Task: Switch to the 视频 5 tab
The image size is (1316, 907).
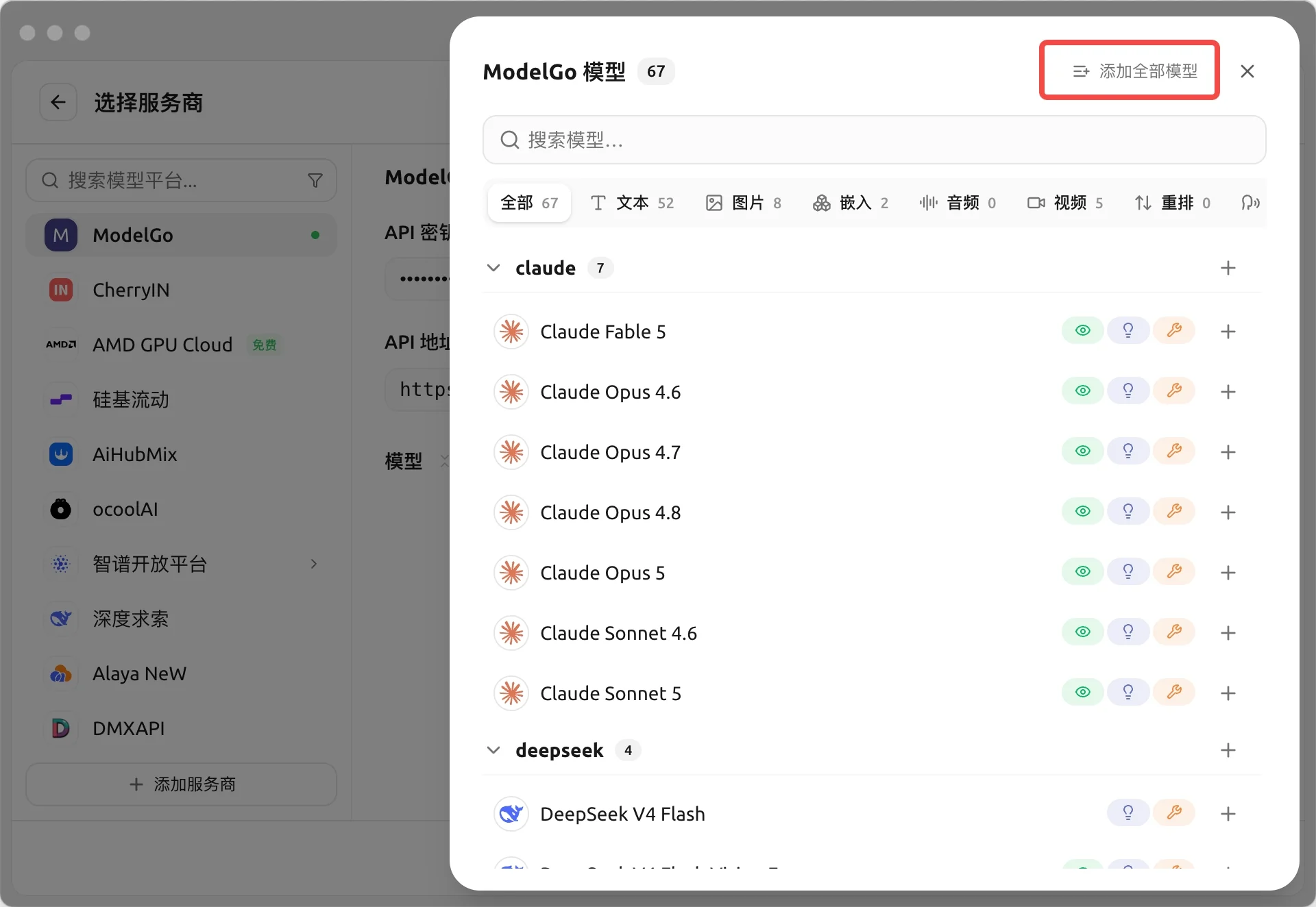Action: coord(1065,203)
